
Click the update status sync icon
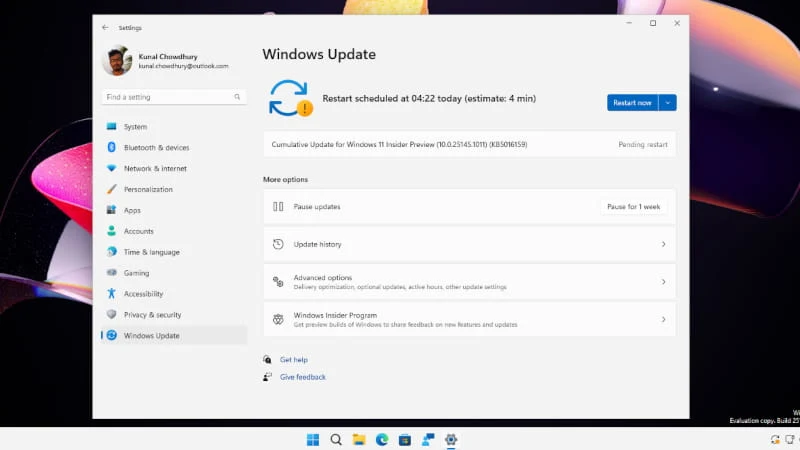(x=290, y=98)
